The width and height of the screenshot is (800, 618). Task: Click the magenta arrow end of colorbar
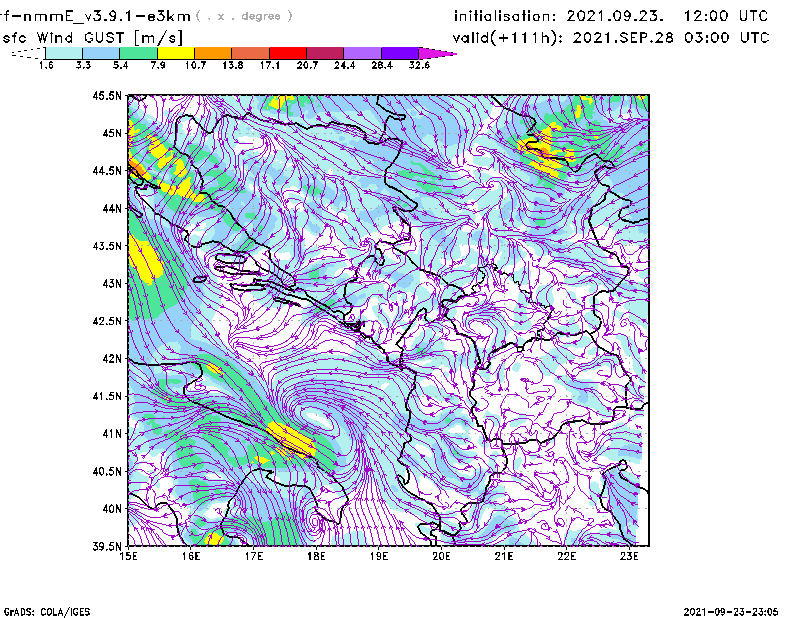pyautogui.click(x=437, y=53)
